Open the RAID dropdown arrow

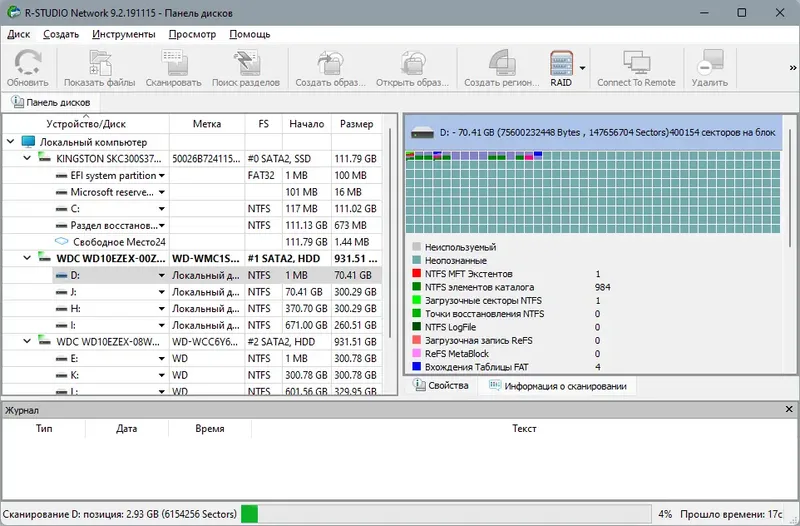coord(582,68)
